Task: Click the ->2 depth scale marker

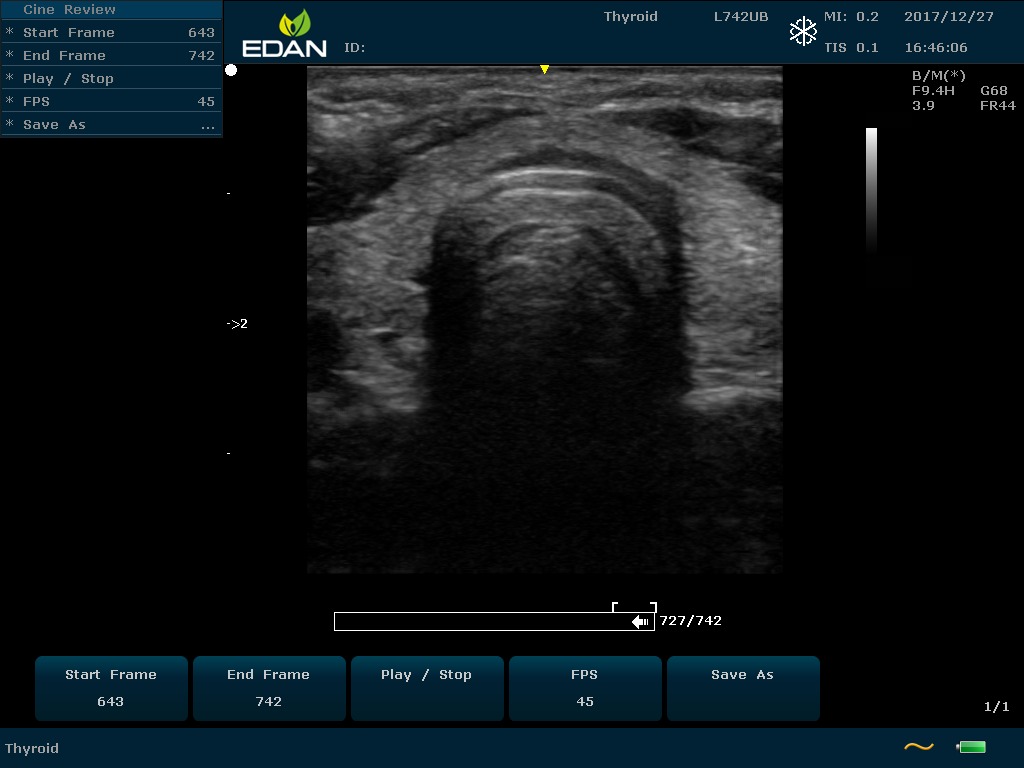Action: tap(237, 324)
